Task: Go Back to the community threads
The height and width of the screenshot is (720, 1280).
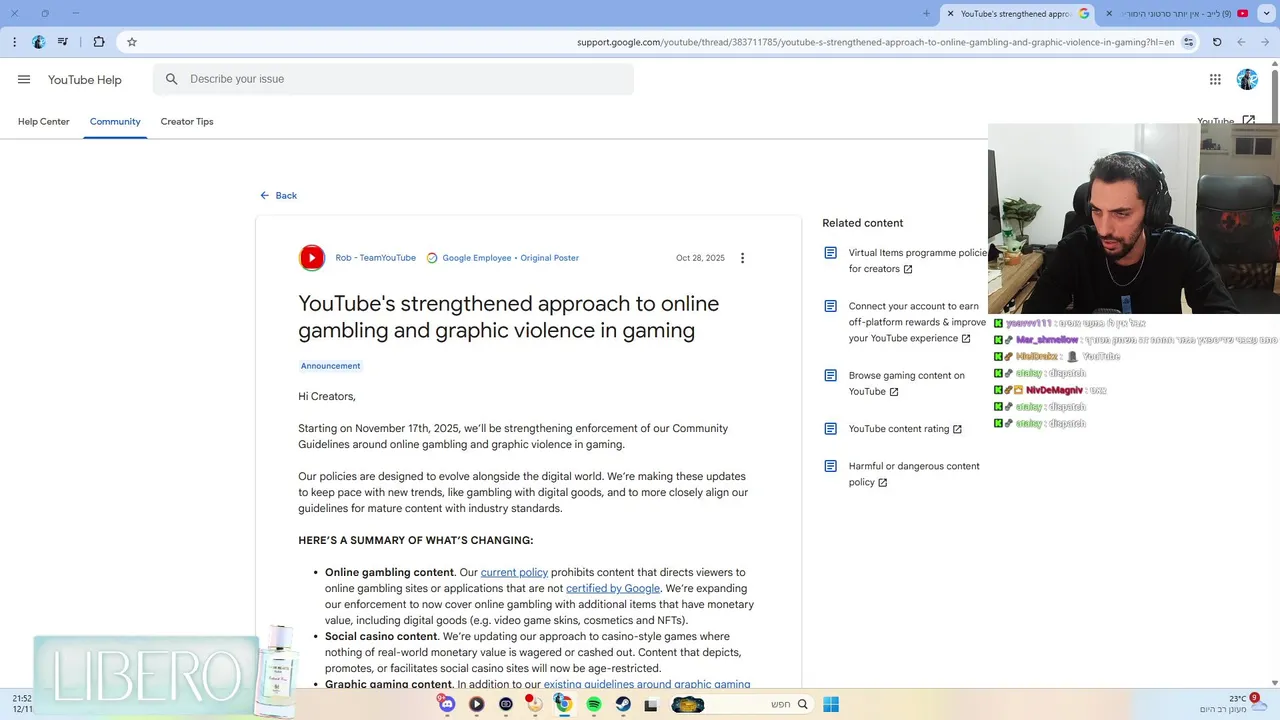Action: pyautogui.click(x=278, y=195)
